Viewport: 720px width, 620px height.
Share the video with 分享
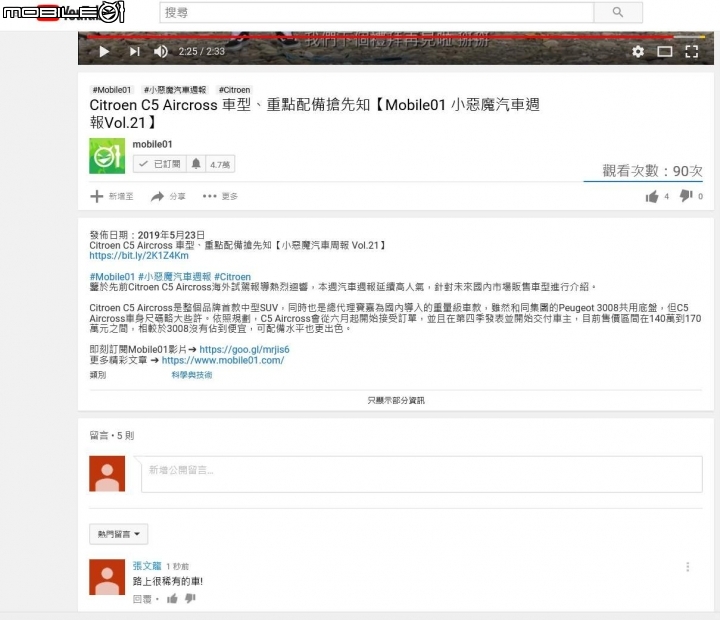coord(168,197)
